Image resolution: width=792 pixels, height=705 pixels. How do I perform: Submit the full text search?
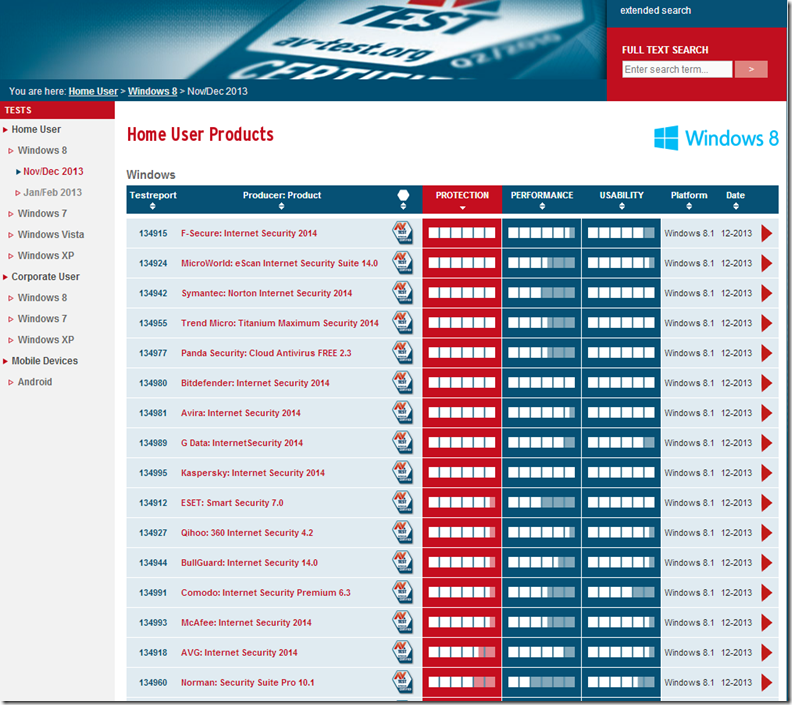751,69
